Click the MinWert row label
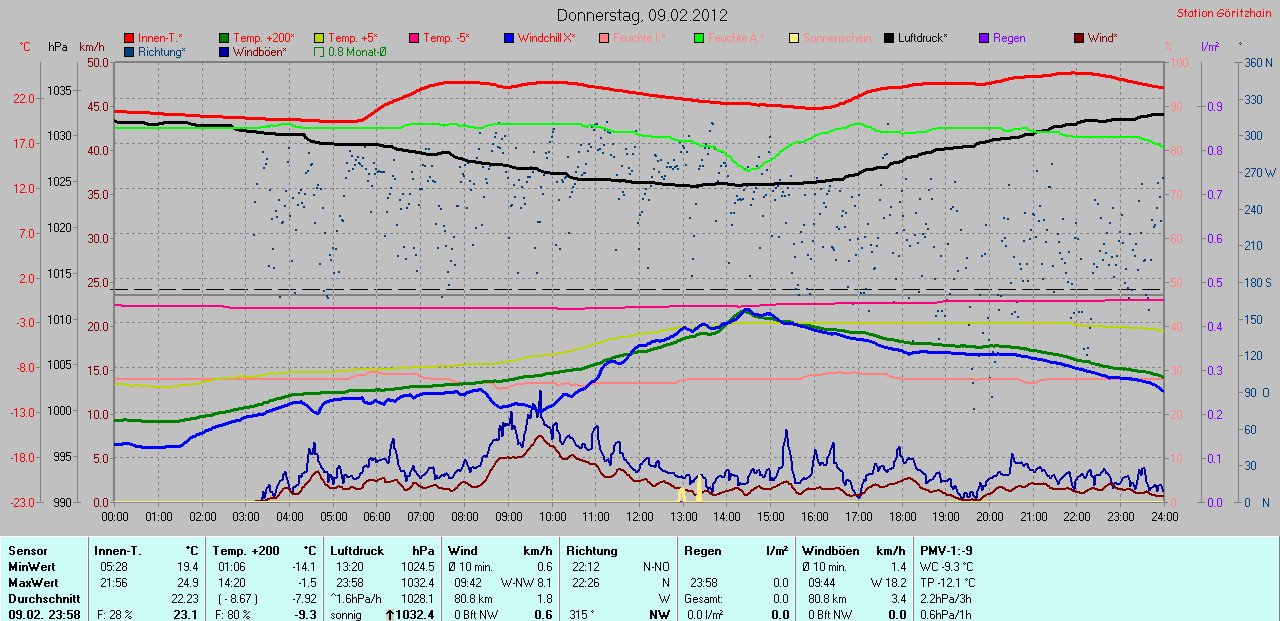Image resolution: width=1284 pixels, height=621 pixels. pos(32,567)
